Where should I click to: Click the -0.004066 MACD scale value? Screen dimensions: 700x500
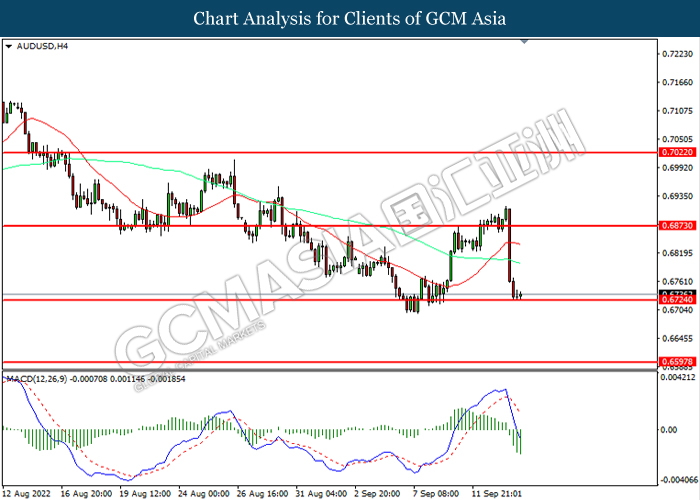(677, 480)
